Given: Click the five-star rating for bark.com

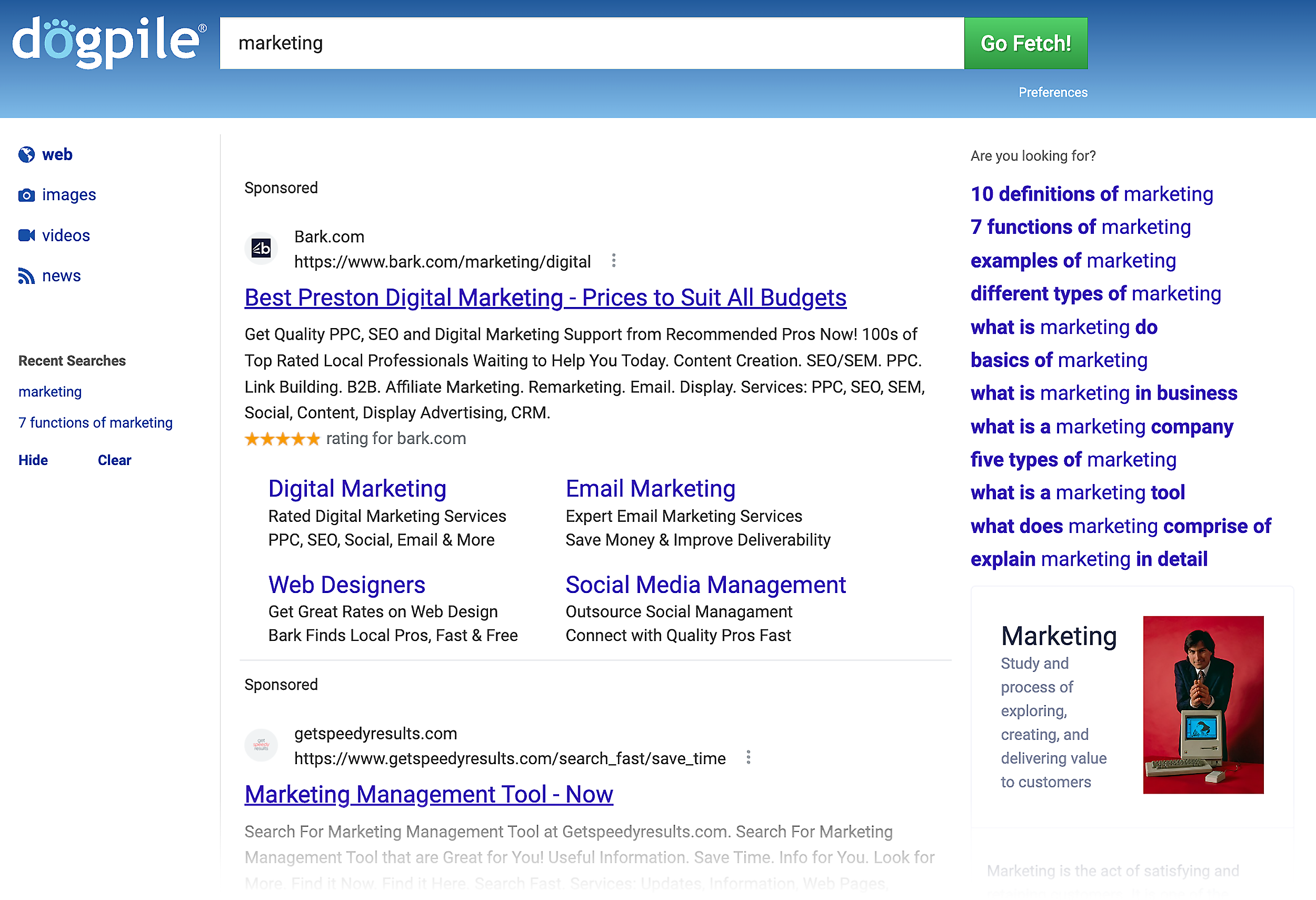Looking at the screenshot, I should click(x=282, y=439).
